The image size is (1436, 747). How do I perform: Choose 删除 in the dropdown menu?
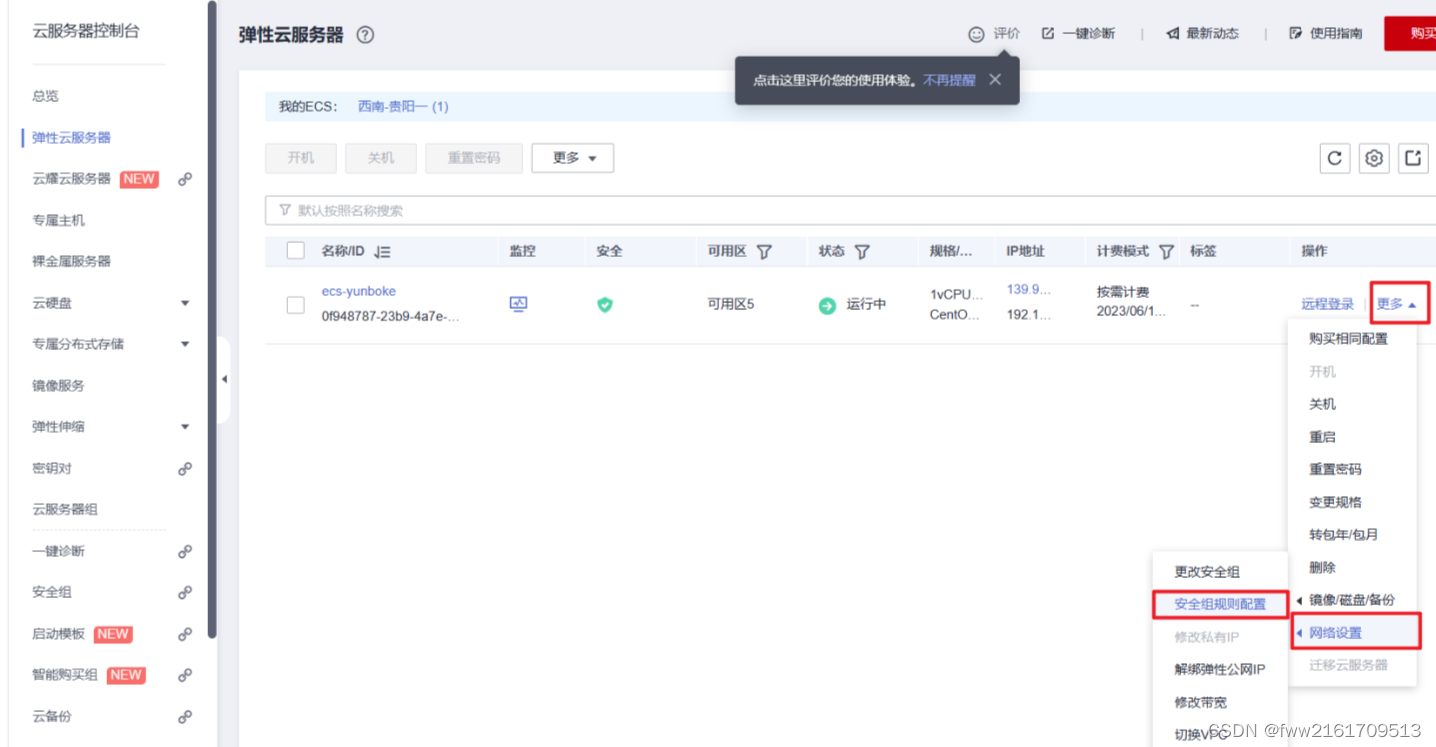pyautogui.click(x=1323, y=567)
